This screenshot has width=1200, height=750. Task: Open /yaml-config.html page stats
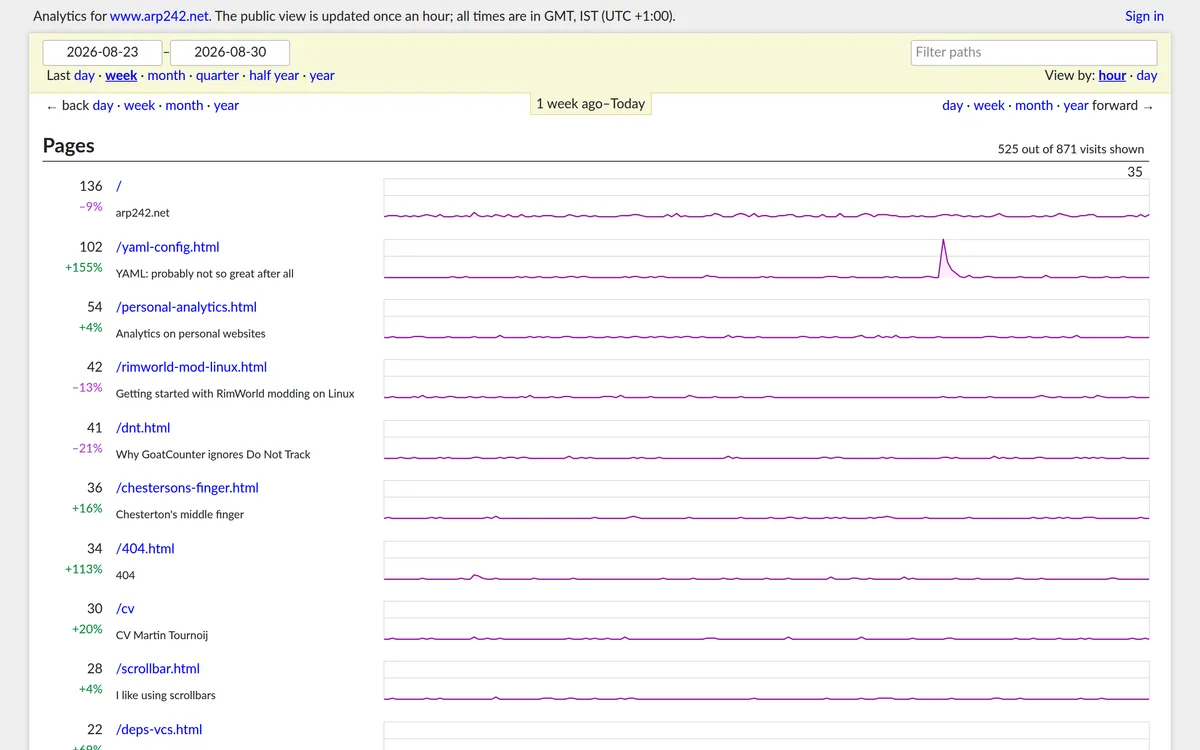click(x=167, y=246)
